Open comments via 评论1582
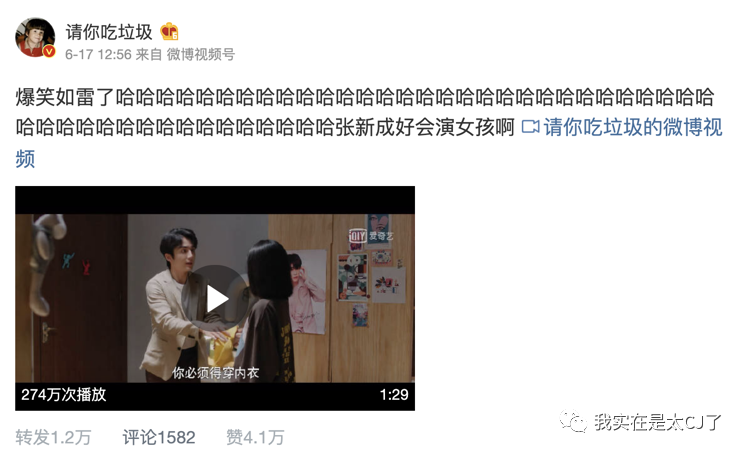The height and width of the screenshot is (454, 746). pyautogui.click(x=159, y=437)
